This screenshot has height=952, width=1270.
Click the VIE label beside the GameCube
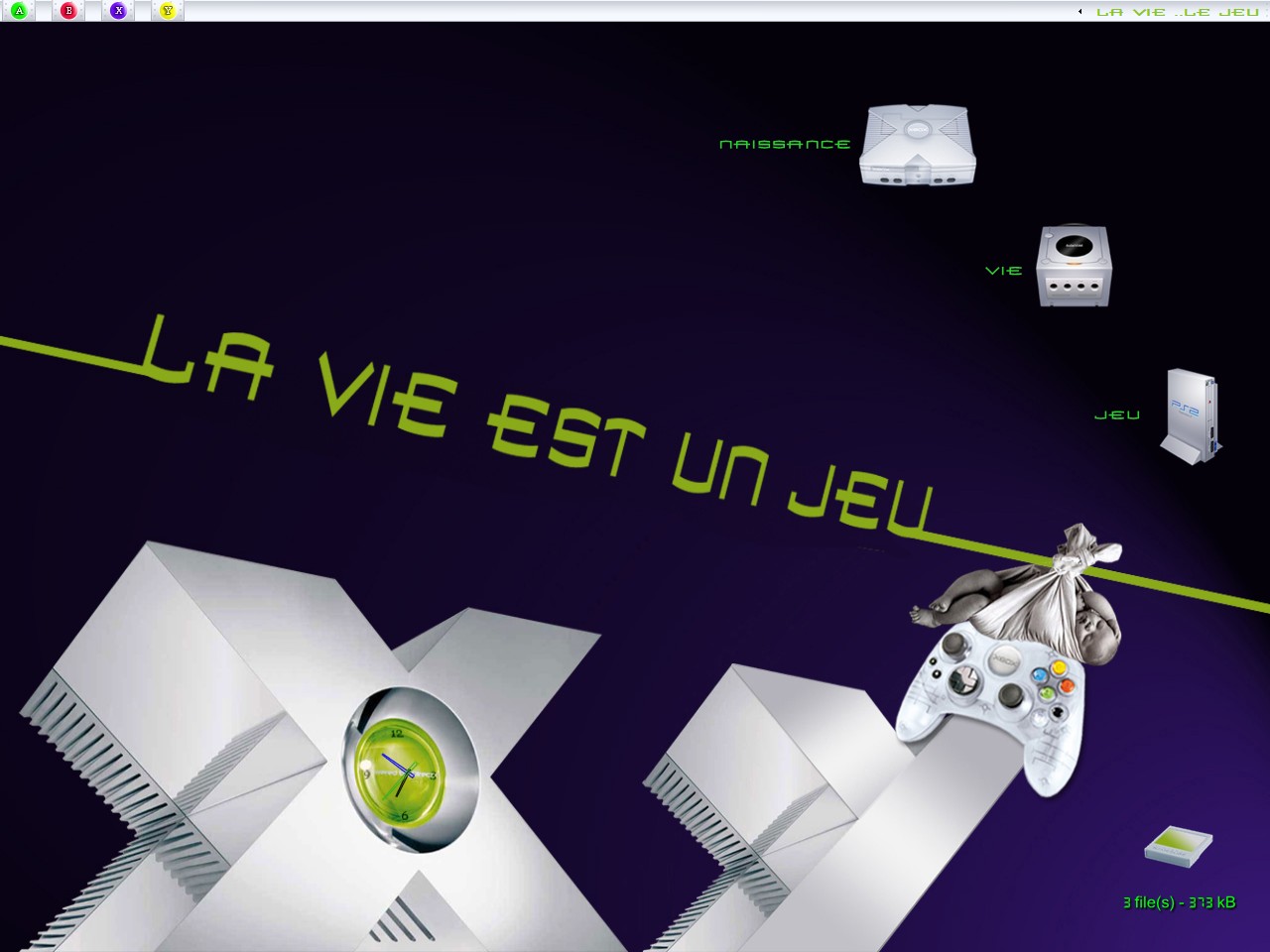tap(1003, 271)
